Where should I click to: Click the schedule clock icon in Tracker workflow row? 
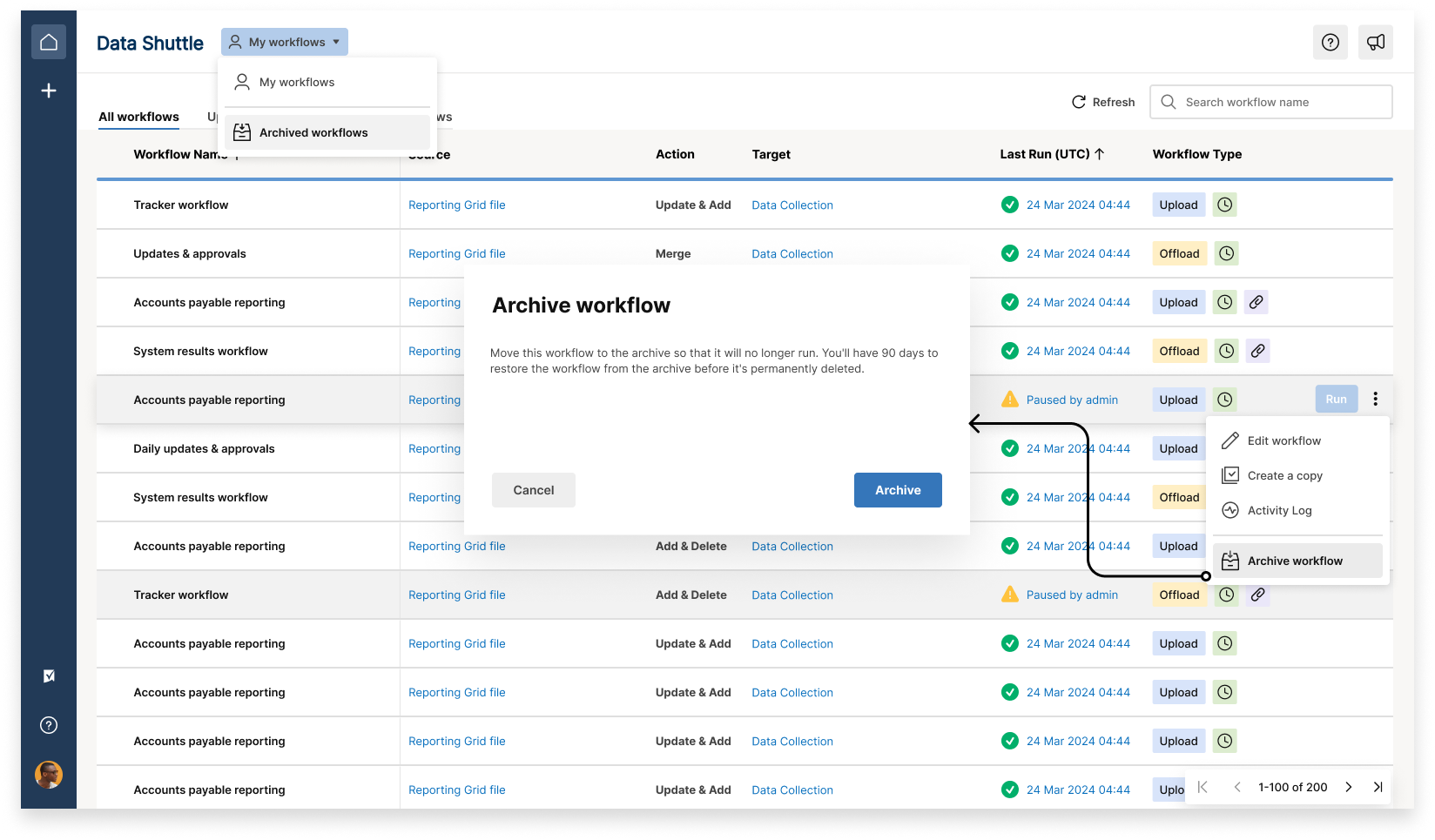click(x=1224, y=205)
